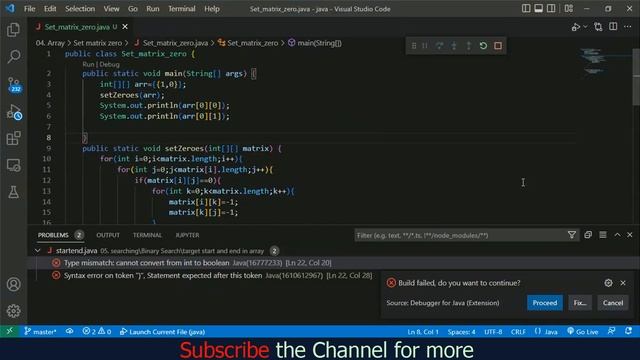Open the Run and Debug view

click(14, 112)
